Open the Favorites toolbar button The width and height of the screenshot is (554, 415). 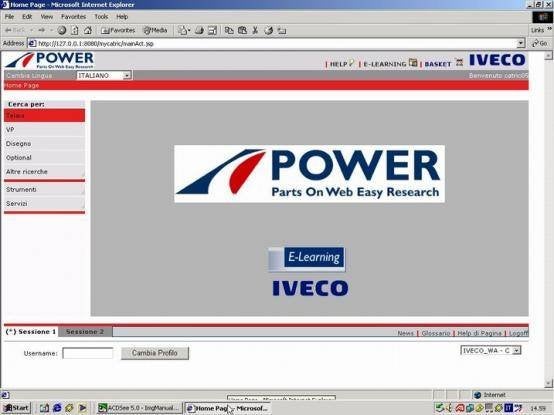click(x=118, y=30)
